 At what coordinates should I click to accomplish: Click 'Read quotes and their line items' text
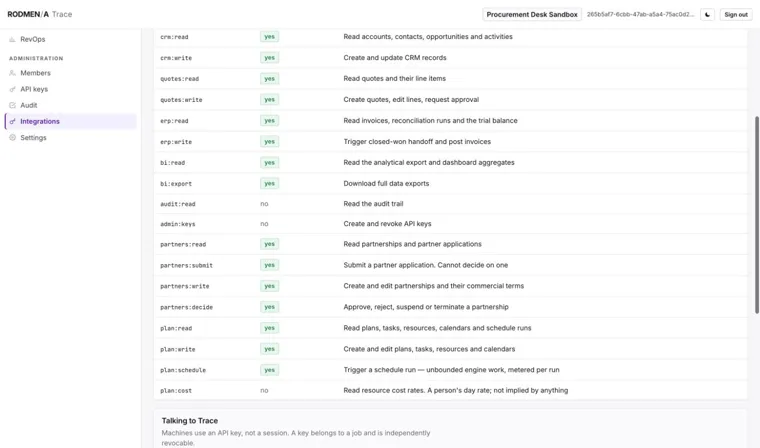[x=395, y=78]
